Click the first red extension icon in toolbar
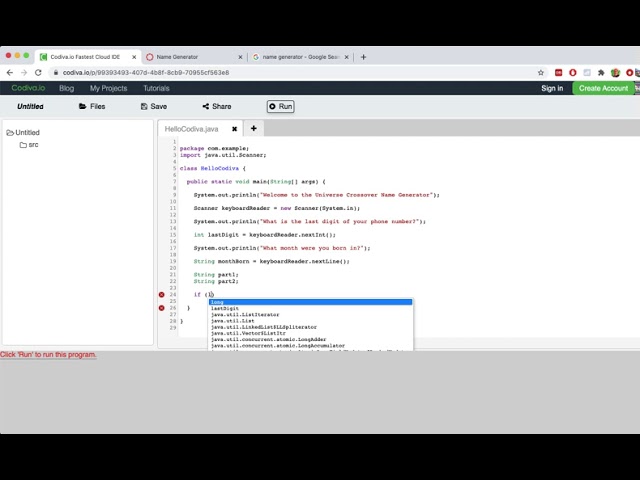This screenshot has width=640, height=480. [558, 73]
